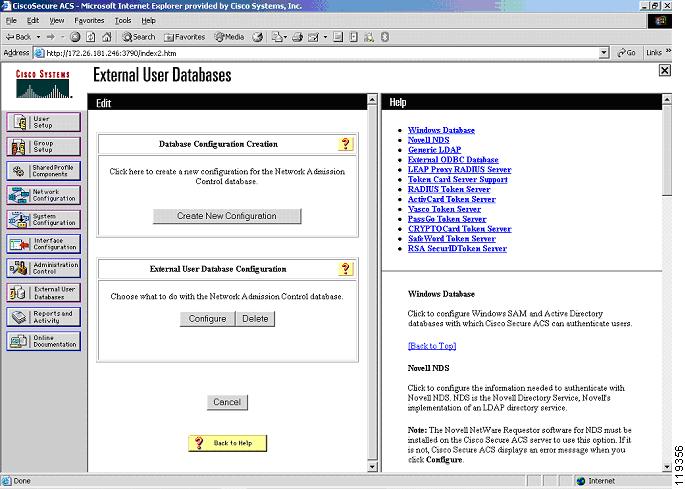
Task: Open Online Documentation in the sidebar
Action: point(44,341)
